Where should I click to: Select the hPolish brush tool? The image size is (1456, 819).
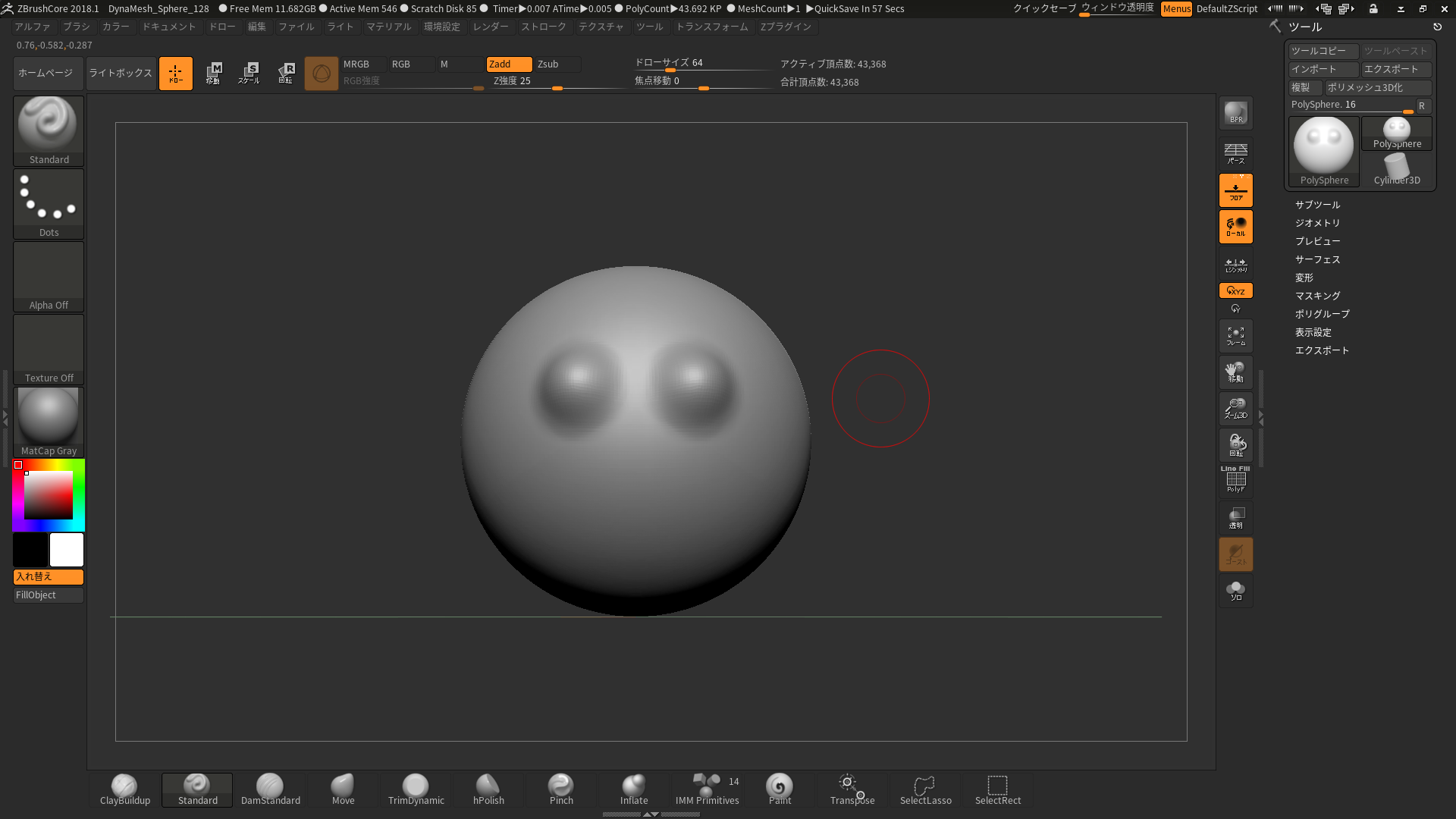[488, 789]
